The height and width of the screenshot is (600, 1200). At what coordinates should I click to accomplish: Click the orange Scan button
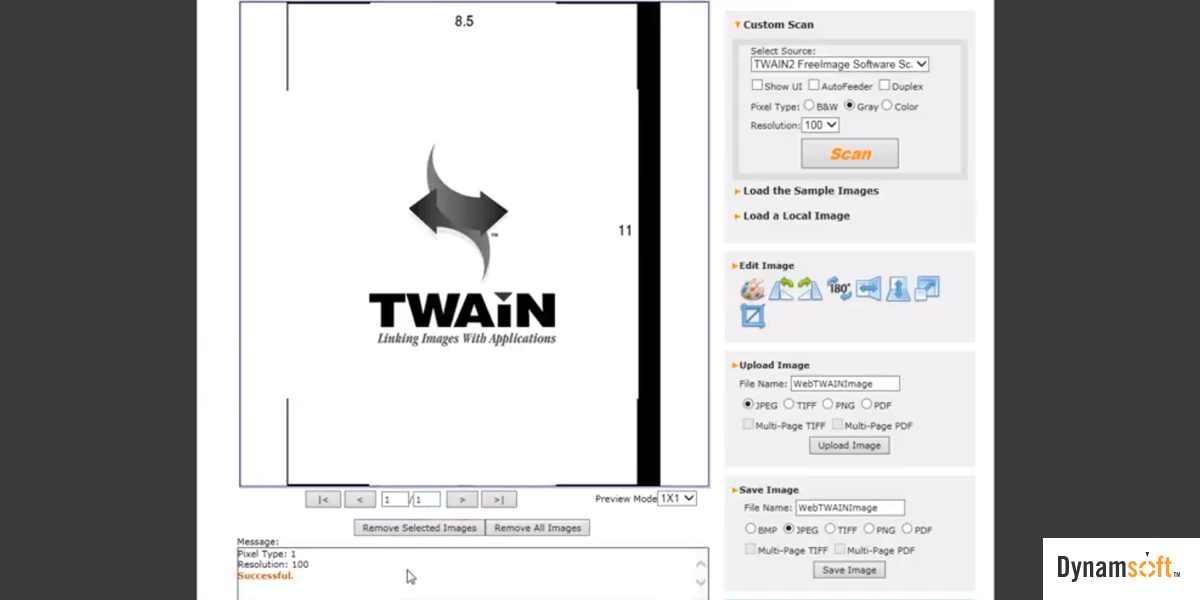[x=849, y=154]
